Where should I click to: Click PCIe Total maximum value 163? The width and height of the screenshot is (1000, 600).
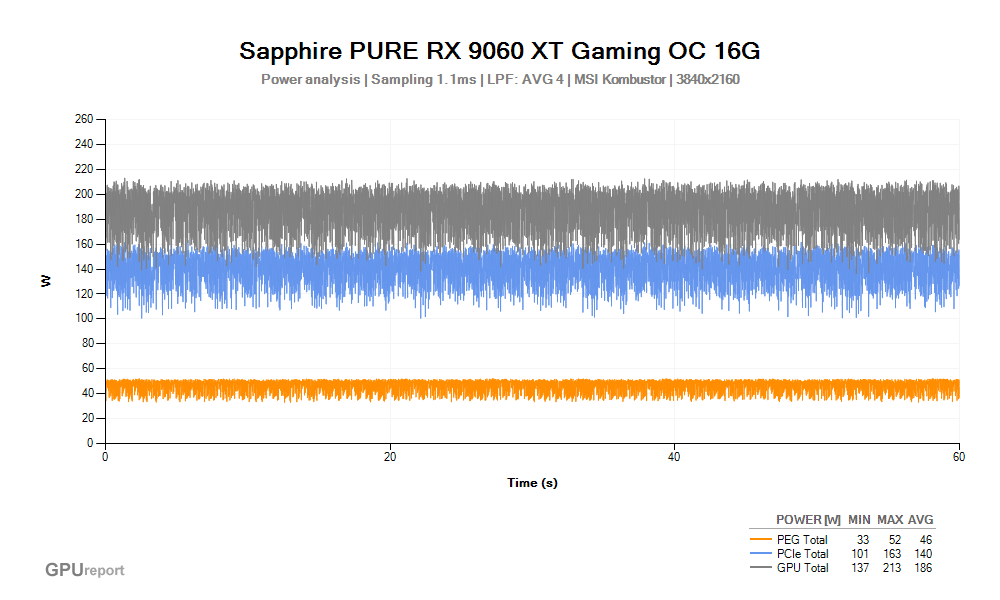tap(892, 554)
